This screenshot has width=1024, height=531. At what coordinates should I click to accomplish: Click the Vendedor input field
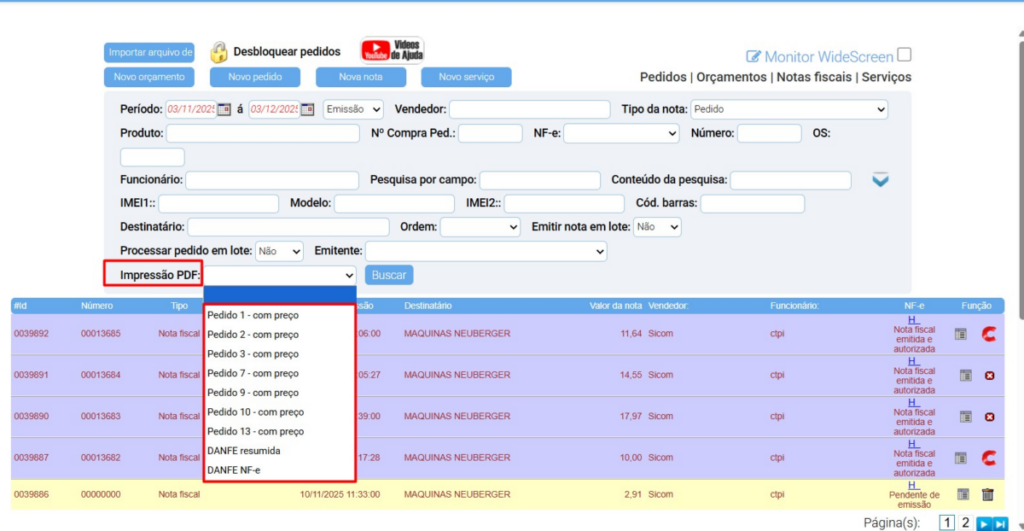[x=530, y=109]
